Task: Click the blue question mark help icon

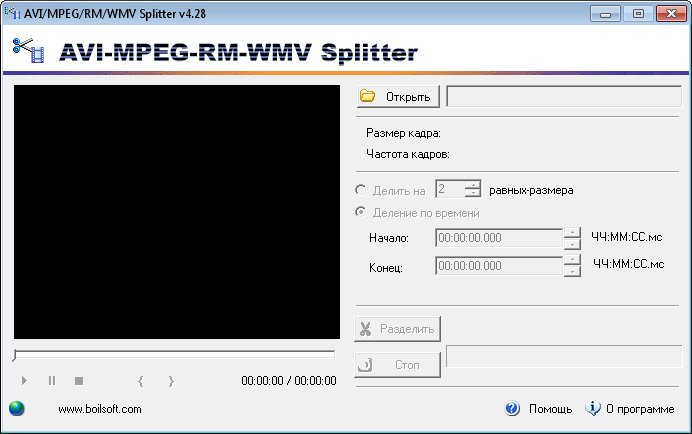Action: pyautogui.click(x=512, y=408)
